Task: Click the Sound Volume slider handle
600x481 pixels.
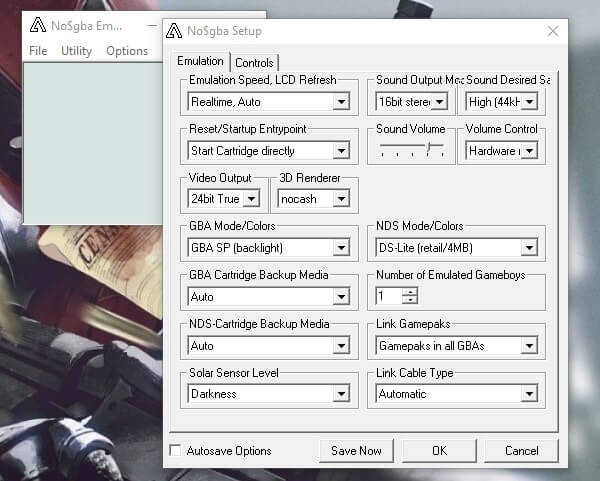Action: (429, 148)
